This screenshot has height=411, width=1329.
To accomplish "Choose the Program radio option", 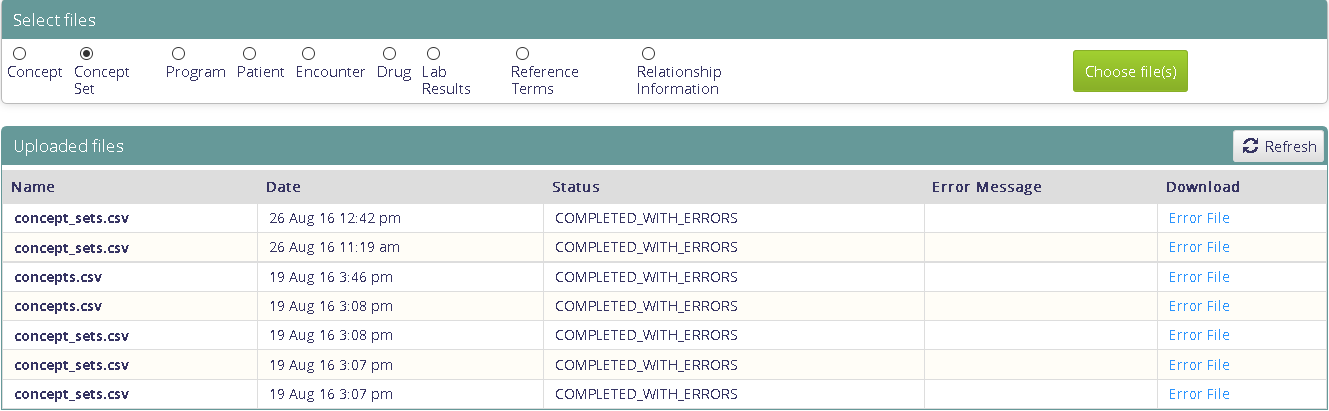I will (x=178, y=53).
